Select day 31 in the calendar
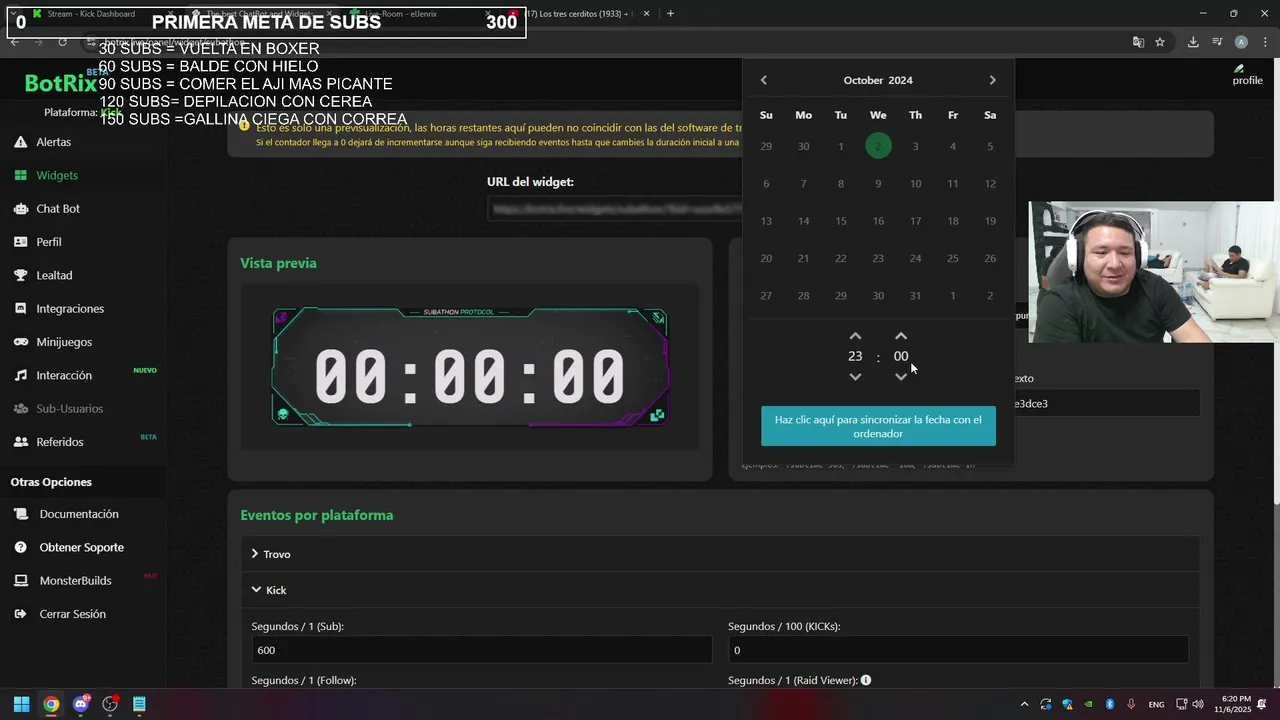This screenshot has height=720, width=1280. [915, 296]
